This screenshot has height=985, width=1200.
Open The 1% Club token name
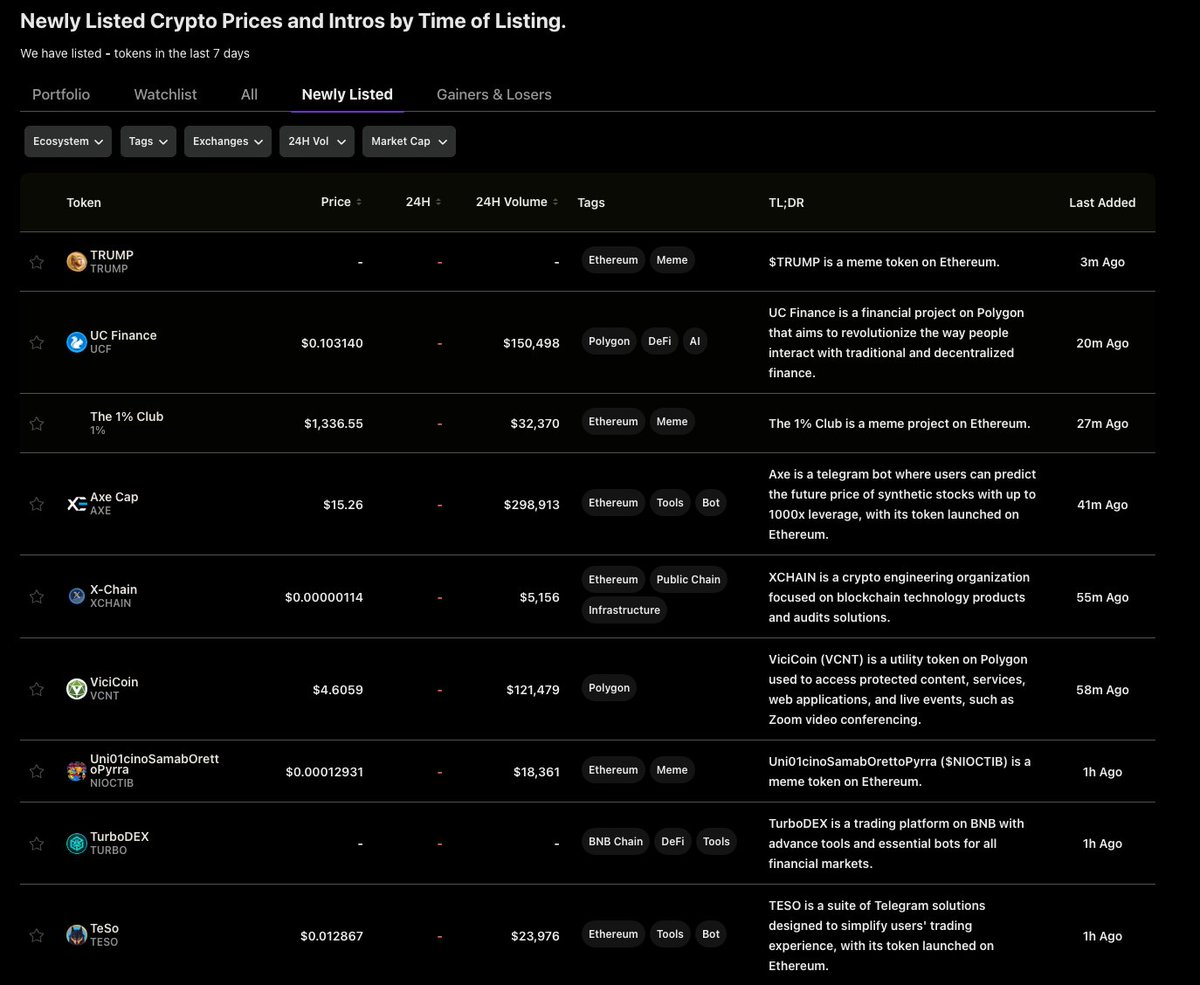pyautogui.click(x=127, y=416)
